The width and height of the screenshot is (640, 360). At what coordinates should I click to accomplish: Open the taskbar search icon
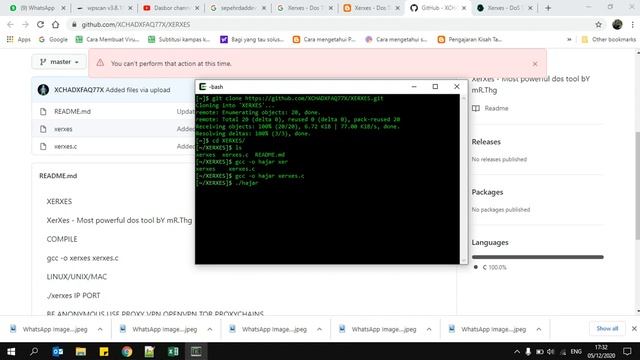34,351
